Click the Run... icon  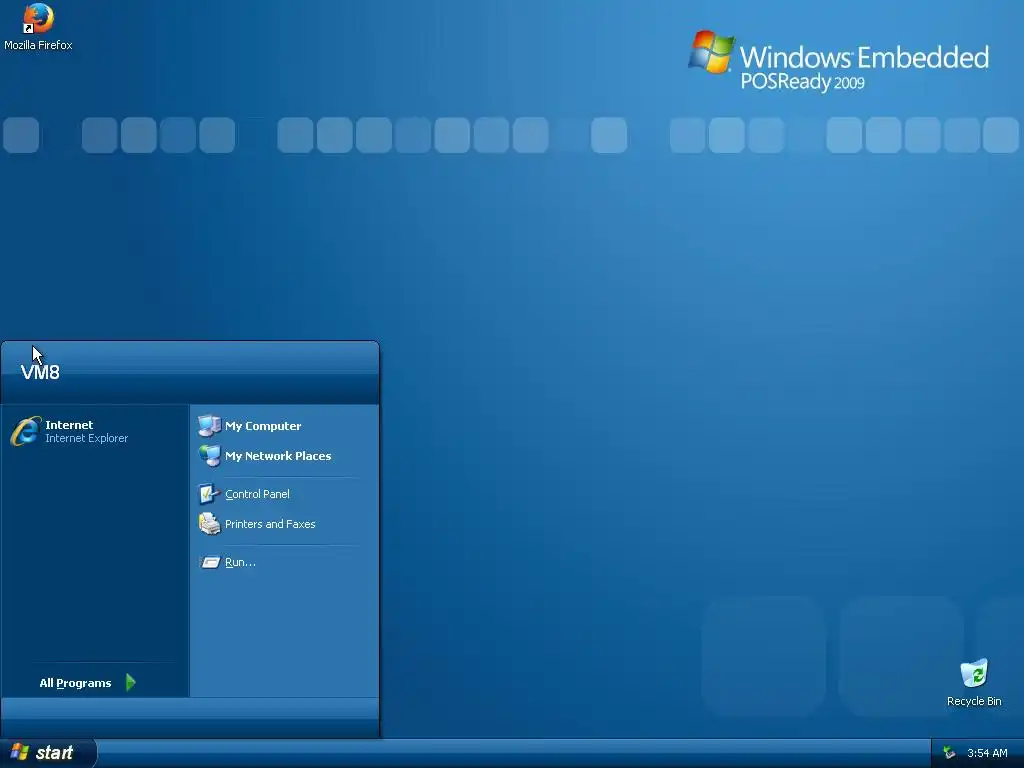[x=210, y=562]
